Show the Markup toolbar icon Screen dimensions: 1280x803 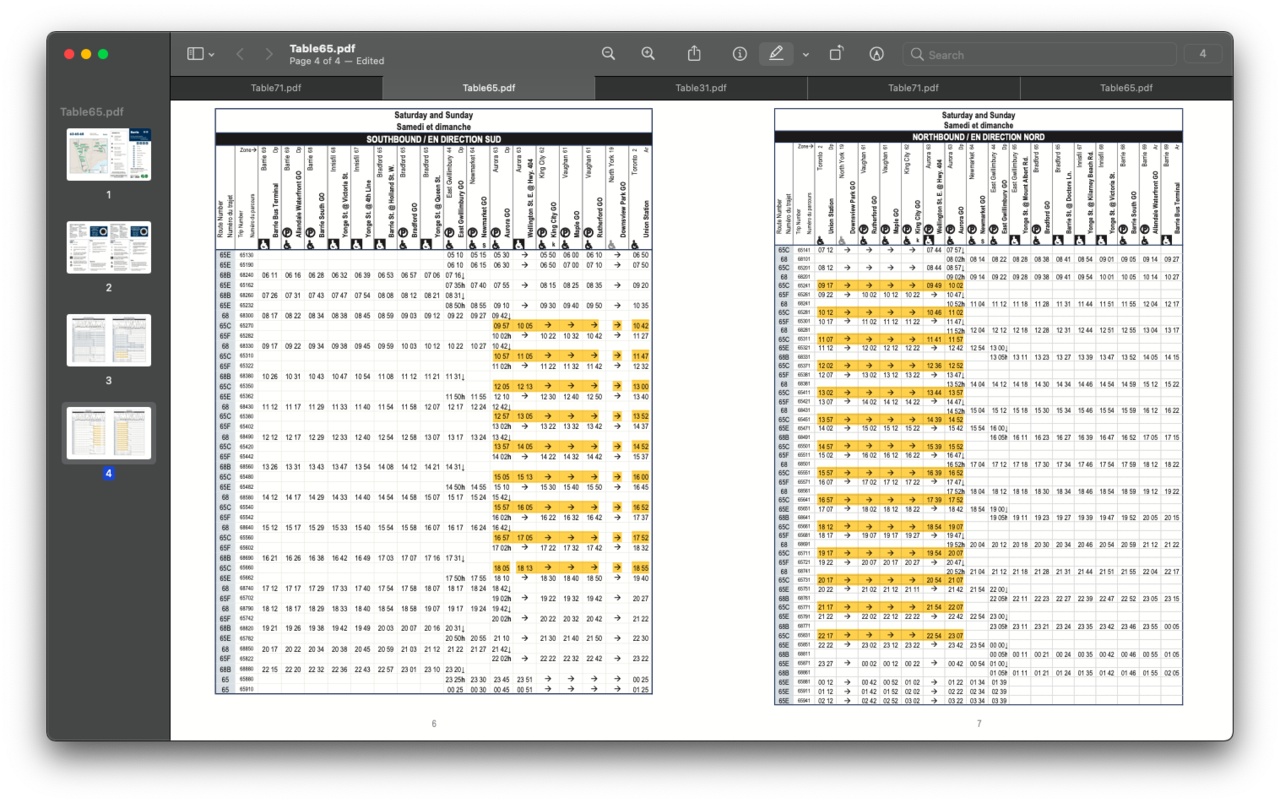(x=876, y=54)
